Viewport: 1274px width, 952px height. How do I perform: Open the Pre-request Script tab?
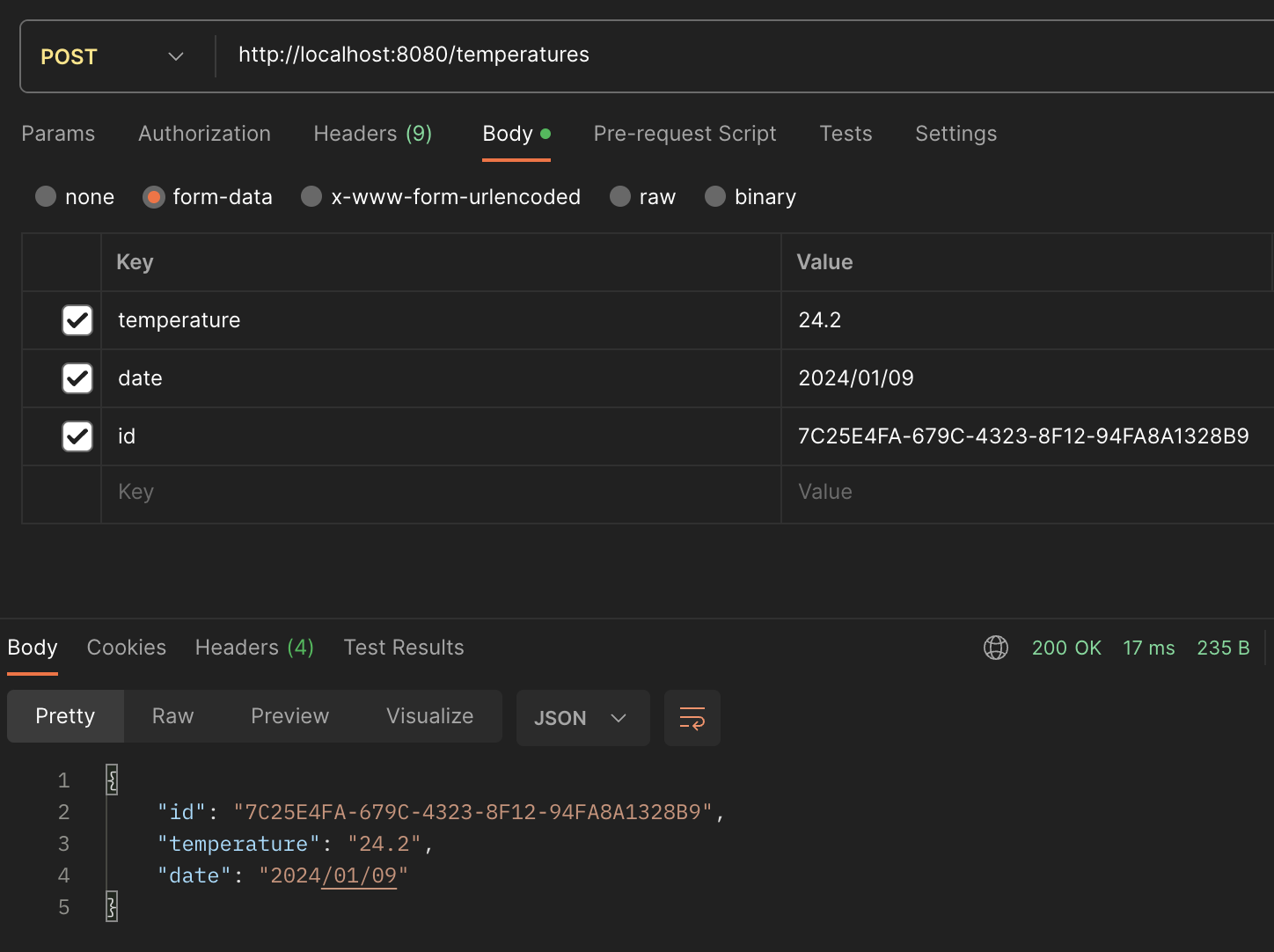tap(685, 134)
